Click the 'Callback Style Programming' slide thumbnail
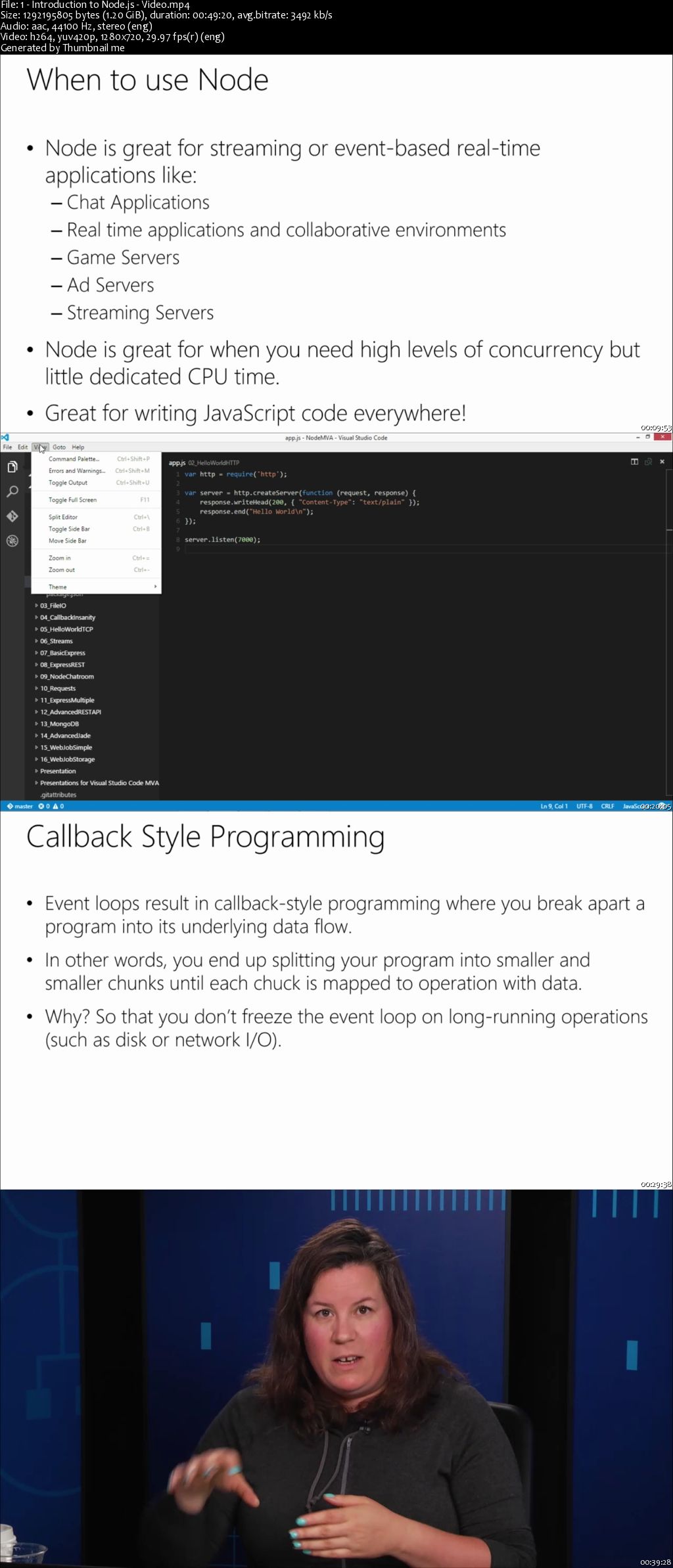The width and height of the screenshot is (673, 1568). pos(336,1000)
